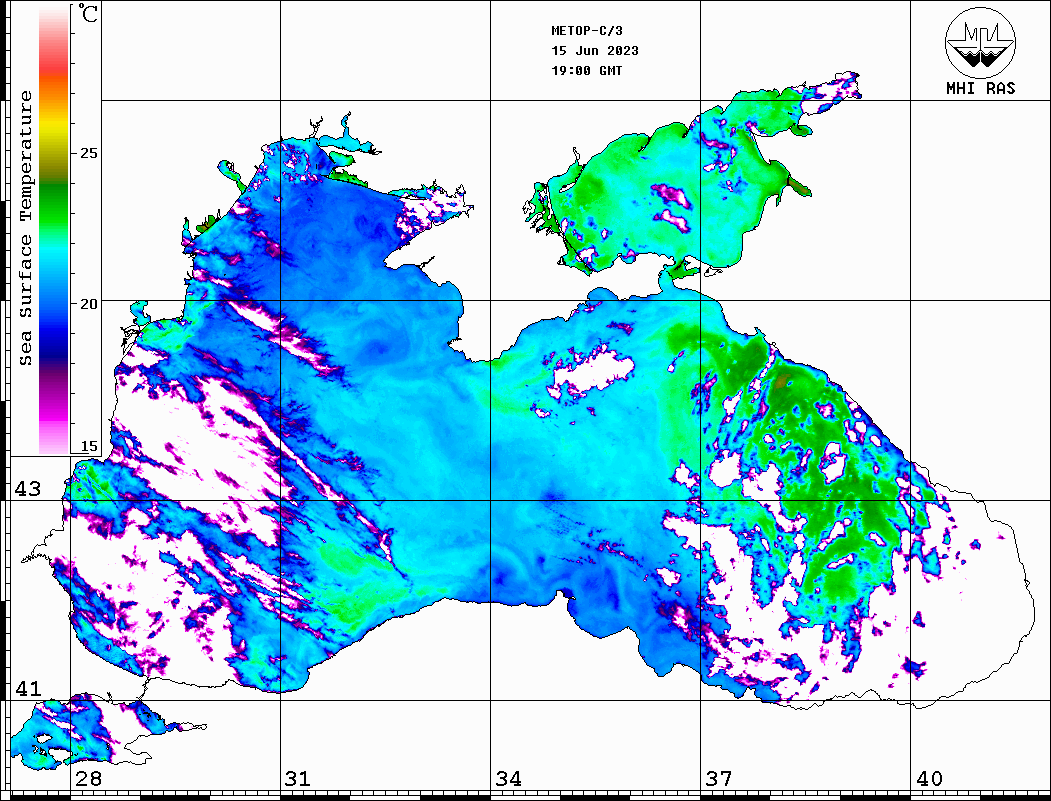The image size is (1051, 801).
Task: Click the longitude label 34
Action: point(509,779)
